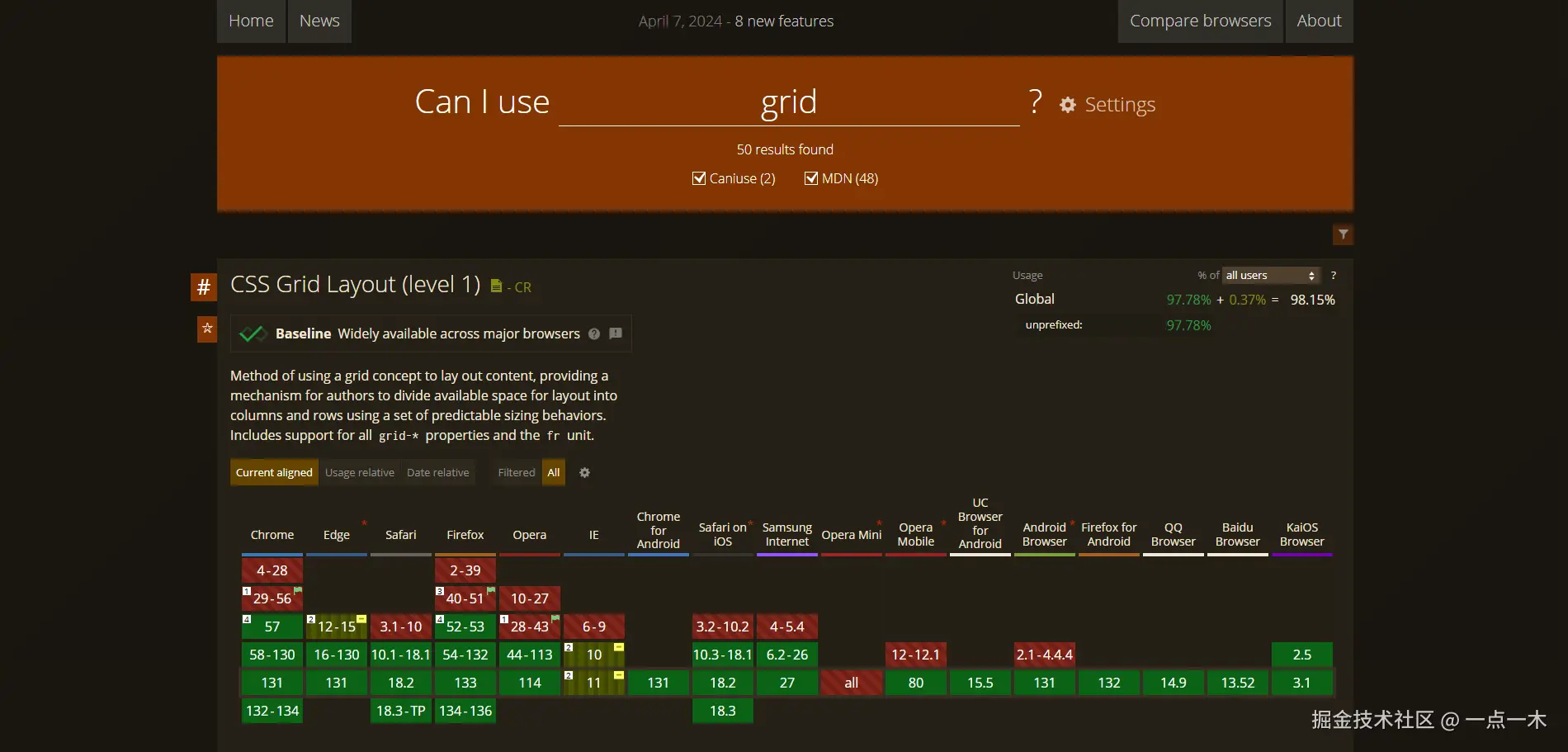
Task: Toggle the MDN (48) checkbox
Action: 811,178
